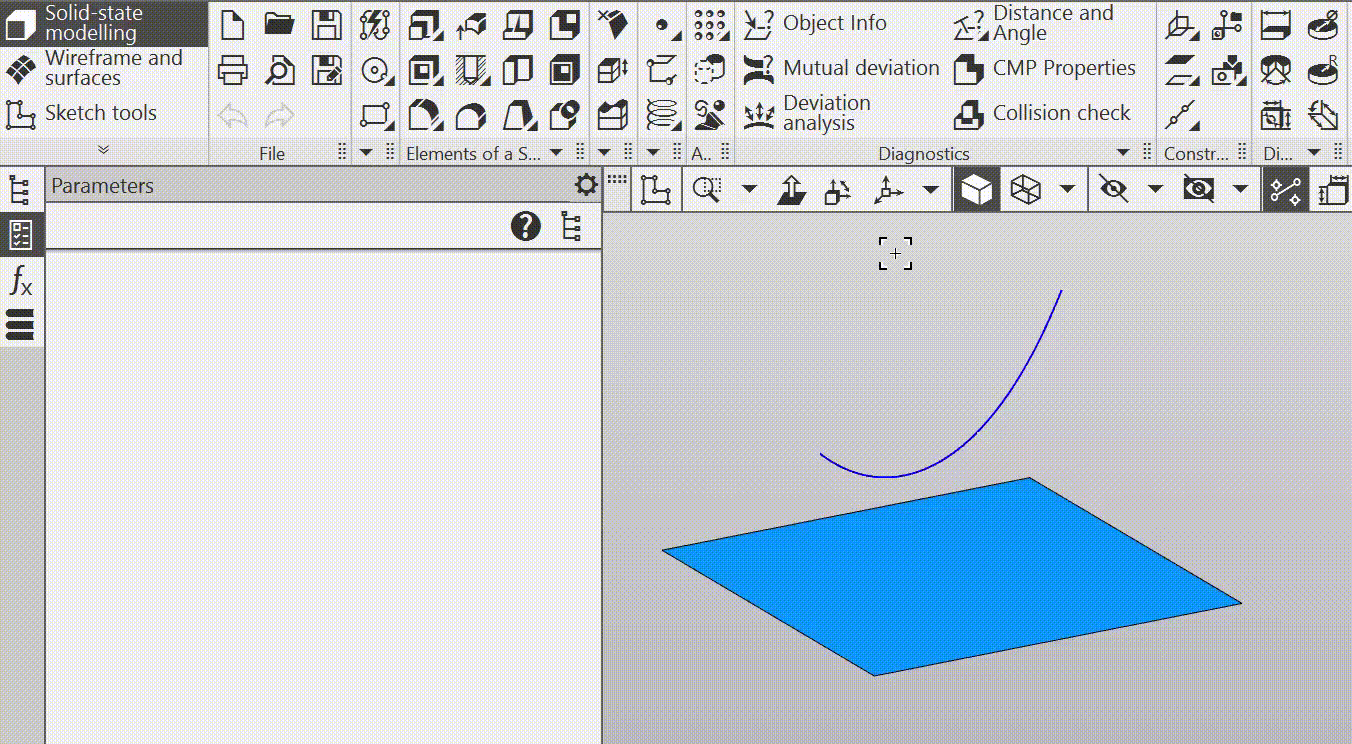Toggle wireframe display mode
1352x744 pixels.
pyautogui.click(x=1026, y=189)
